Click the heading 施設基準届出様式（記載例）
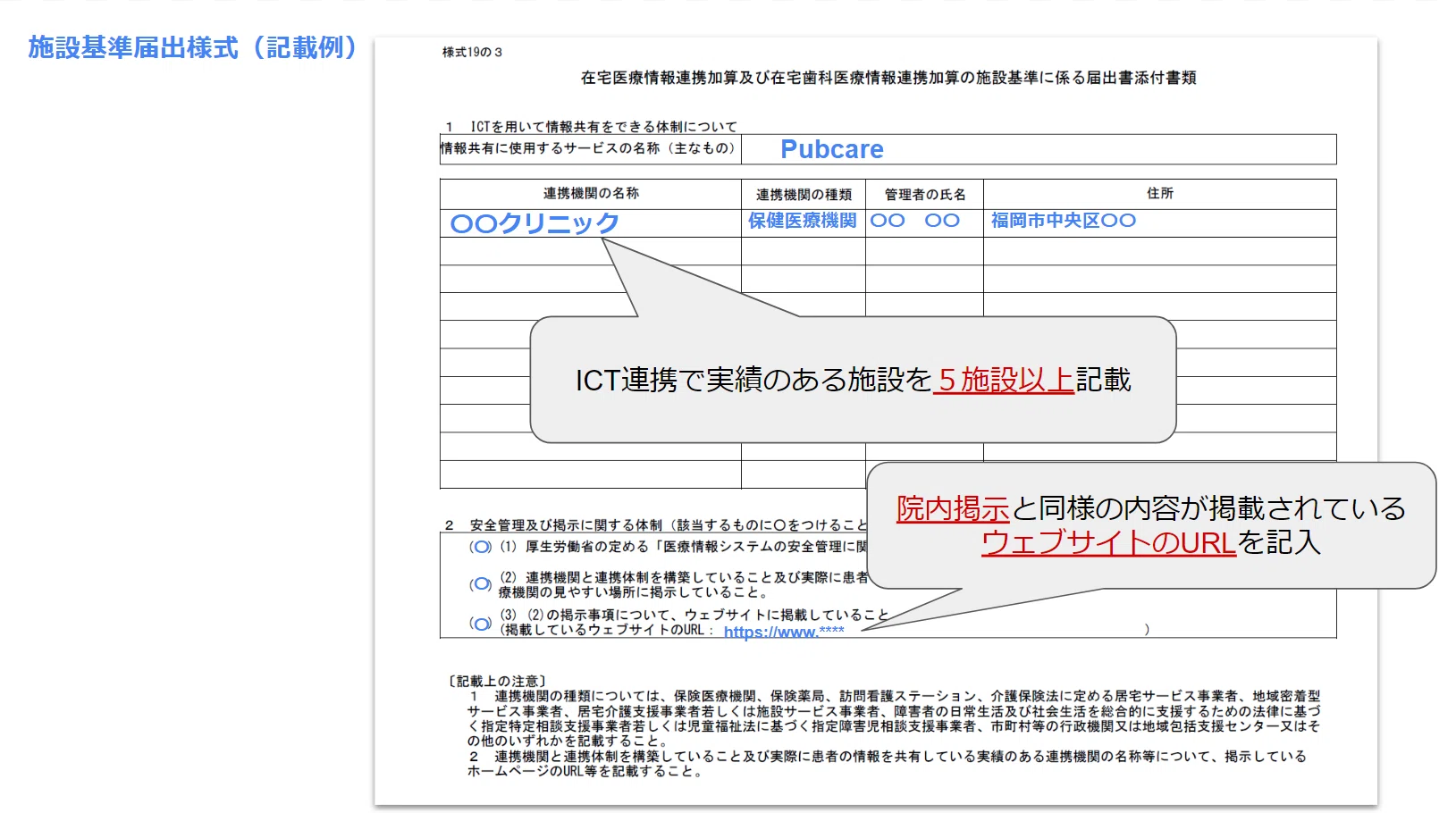The width and height of the screenshot is (1456, 813). 194,47
